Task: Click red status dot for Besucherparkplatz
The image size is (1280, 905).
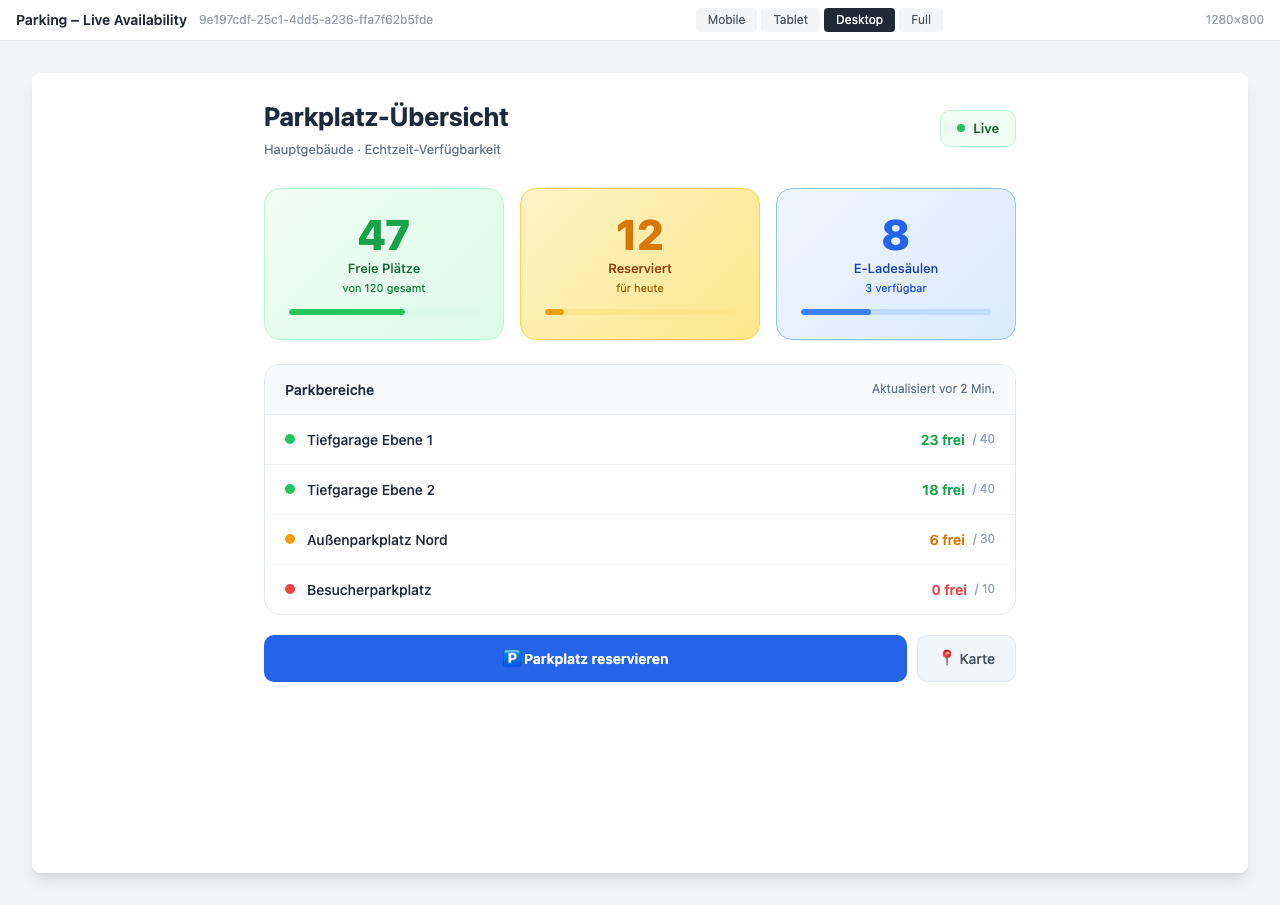Action: 290,589
